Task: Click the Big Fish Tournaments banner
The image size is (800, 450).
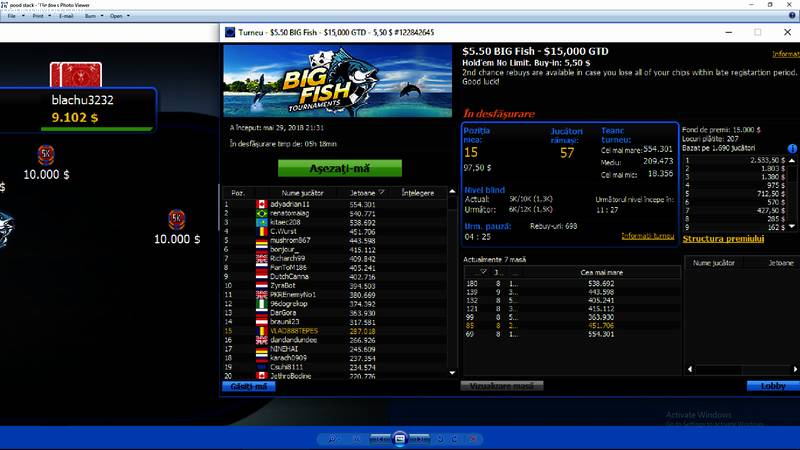Action: pyautogui.click(x=338, y=81)
